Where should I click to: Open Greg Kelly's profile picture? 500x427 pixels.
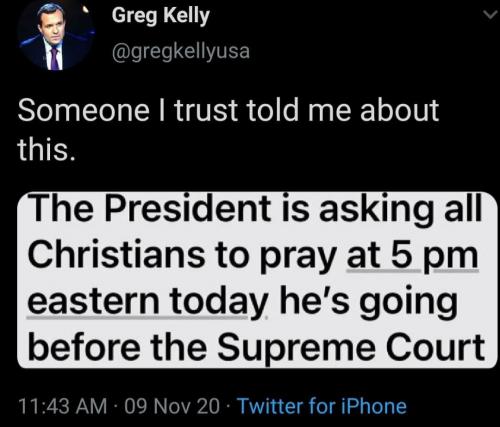(56, 35)
